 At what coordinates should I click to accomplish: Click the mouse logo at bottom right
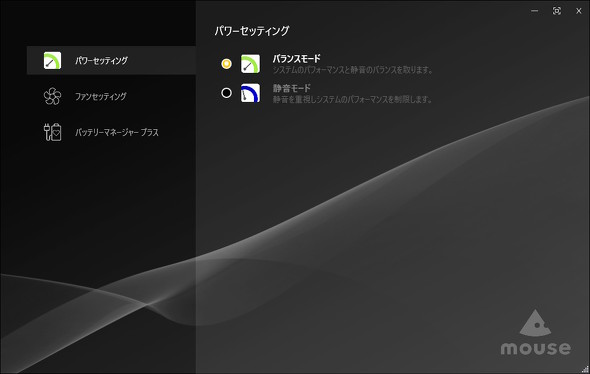(x=535, y=333)
